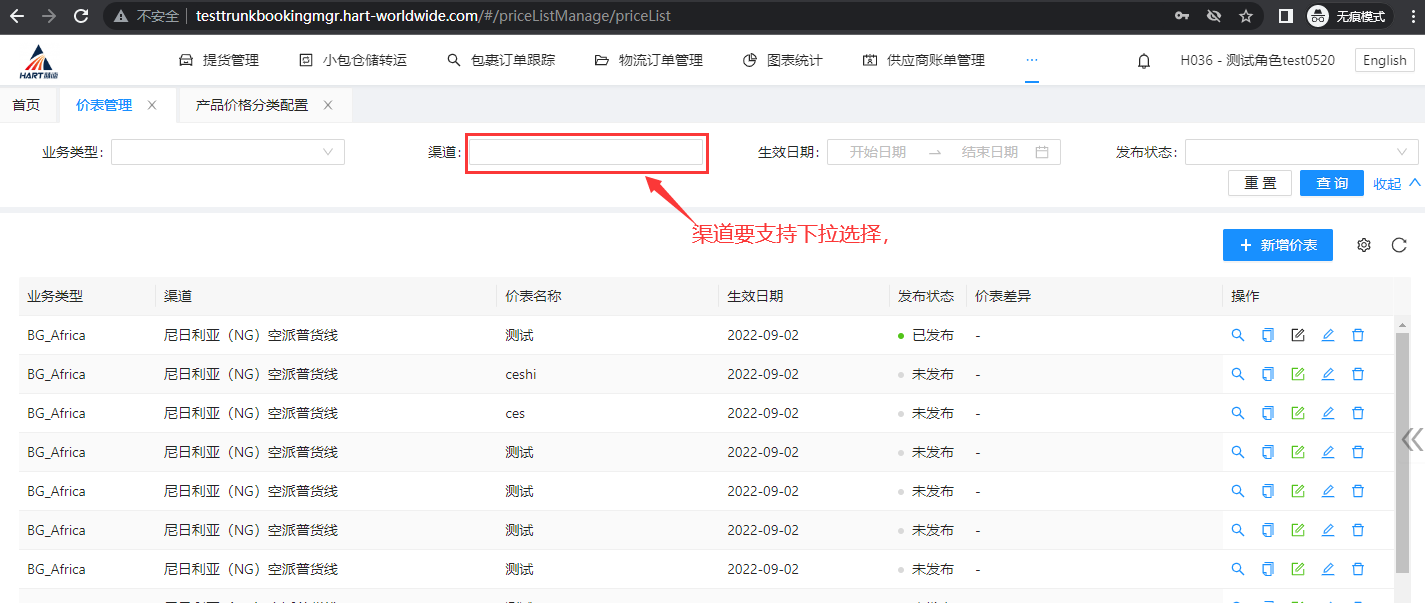Expand the 业务类型 dropdown
Image resolution: width=1425 pixels, height=603 pixels.
[x=228, y=152]
